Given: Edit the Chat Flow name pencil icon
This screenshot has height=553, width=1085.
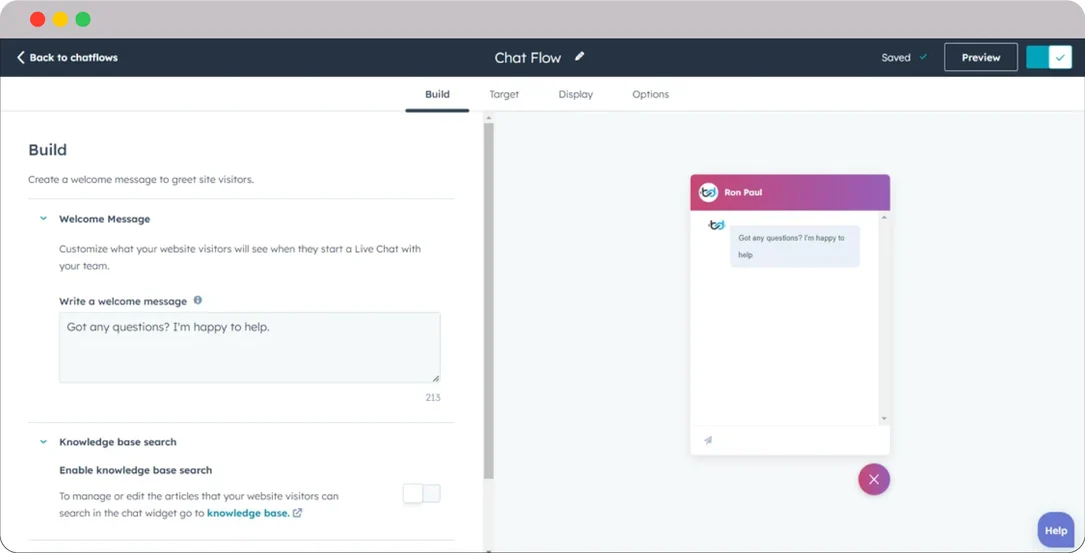Looking at the screenshot, I should [x=579, y=57].
